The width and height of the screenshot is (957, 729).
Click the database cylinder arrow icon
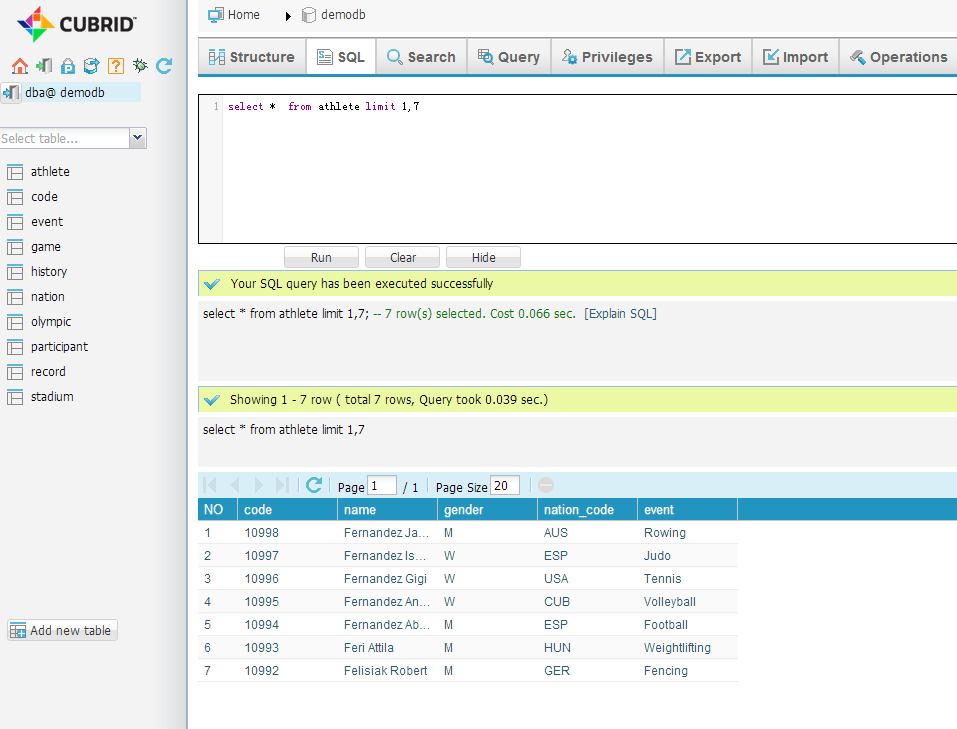pos(92,66)
